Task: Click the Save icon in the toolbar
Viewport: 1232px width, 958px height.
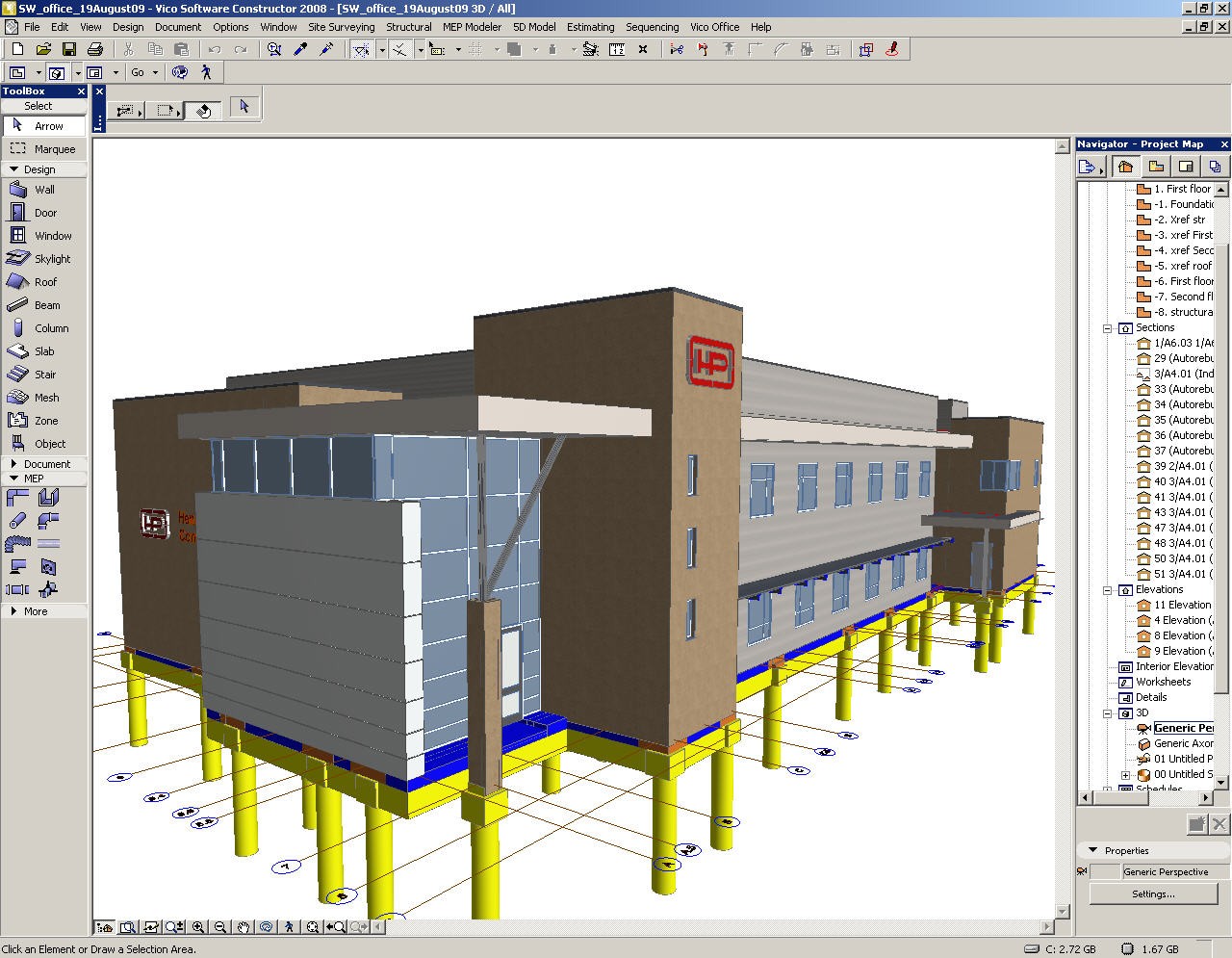Action: point(69,49)
